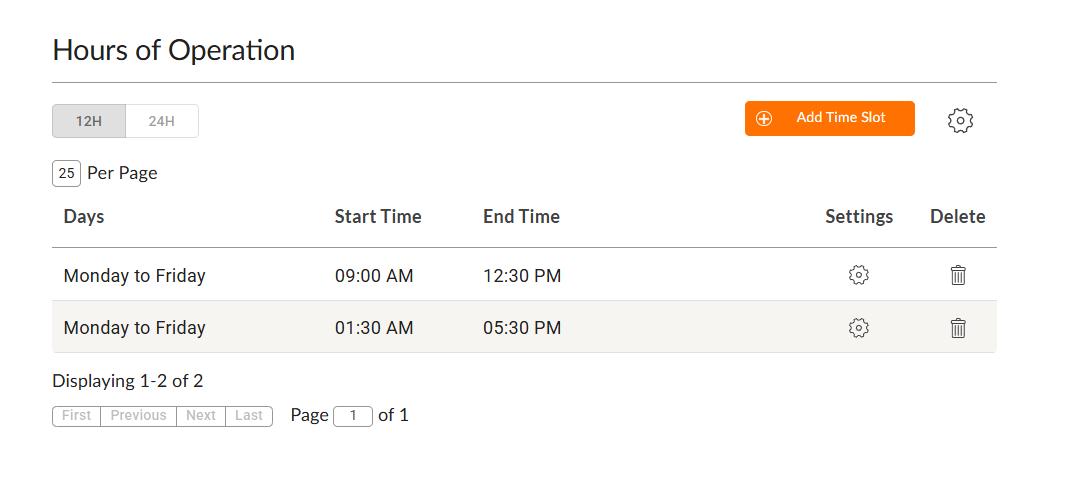Switch to 24H time format
The width and height of the screenshot is (1082, 484).
pos(162,121)
